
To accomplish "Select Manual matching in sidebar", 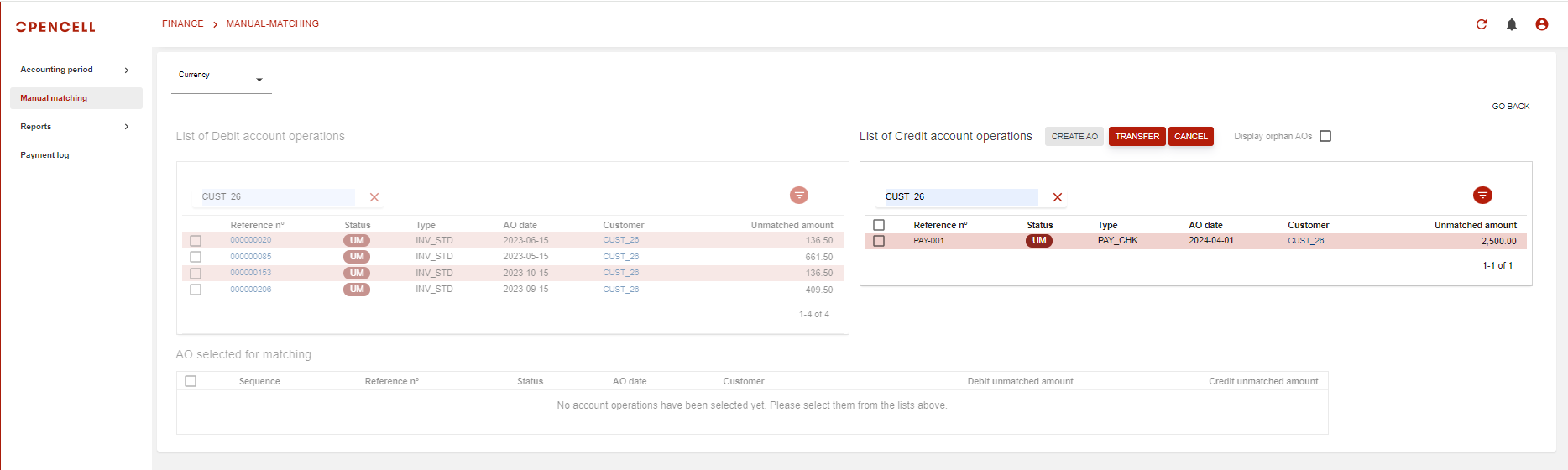I will point(54,98).
